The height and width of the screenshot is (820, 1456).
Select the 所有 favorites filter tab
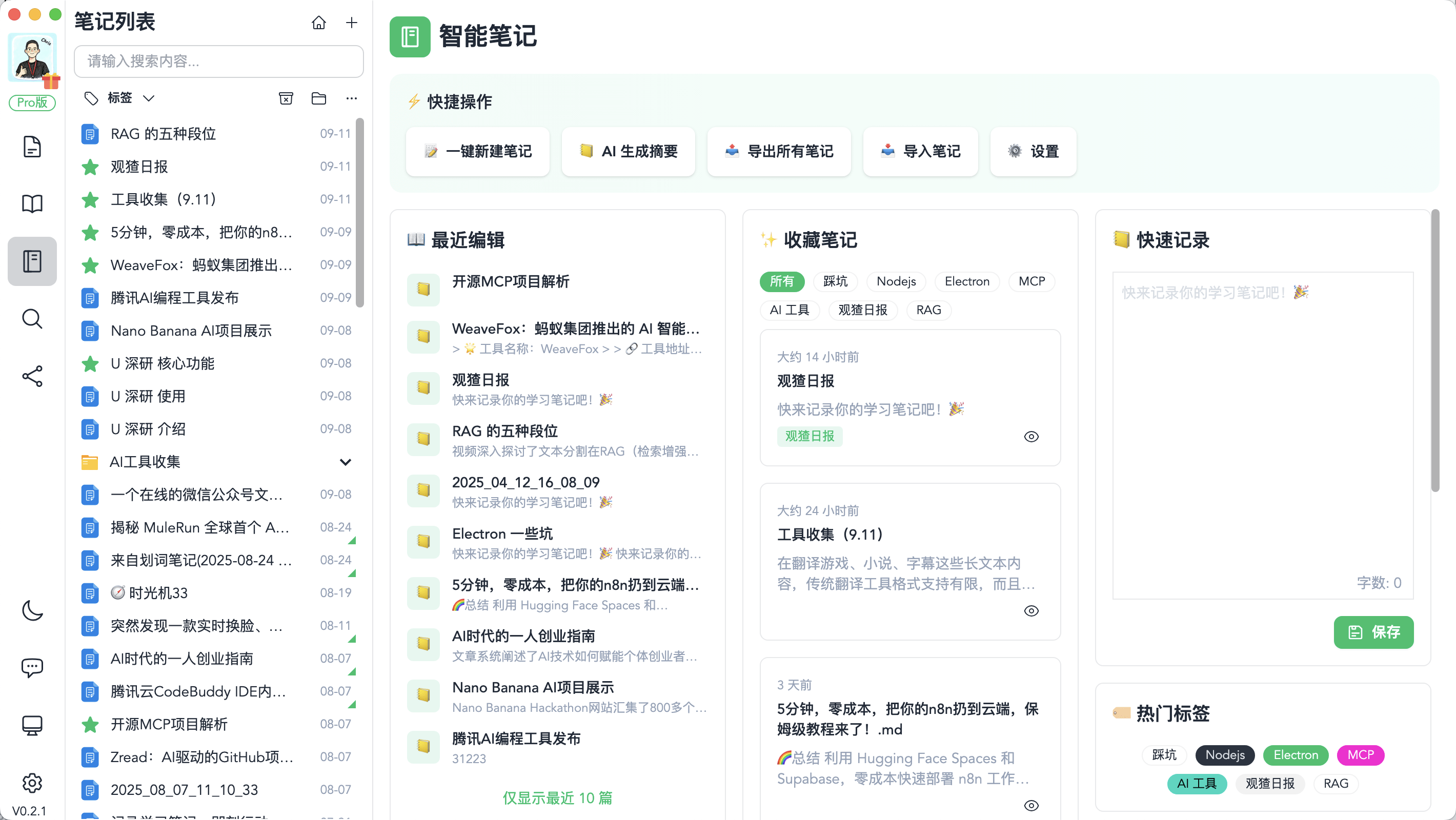(782, 281)
